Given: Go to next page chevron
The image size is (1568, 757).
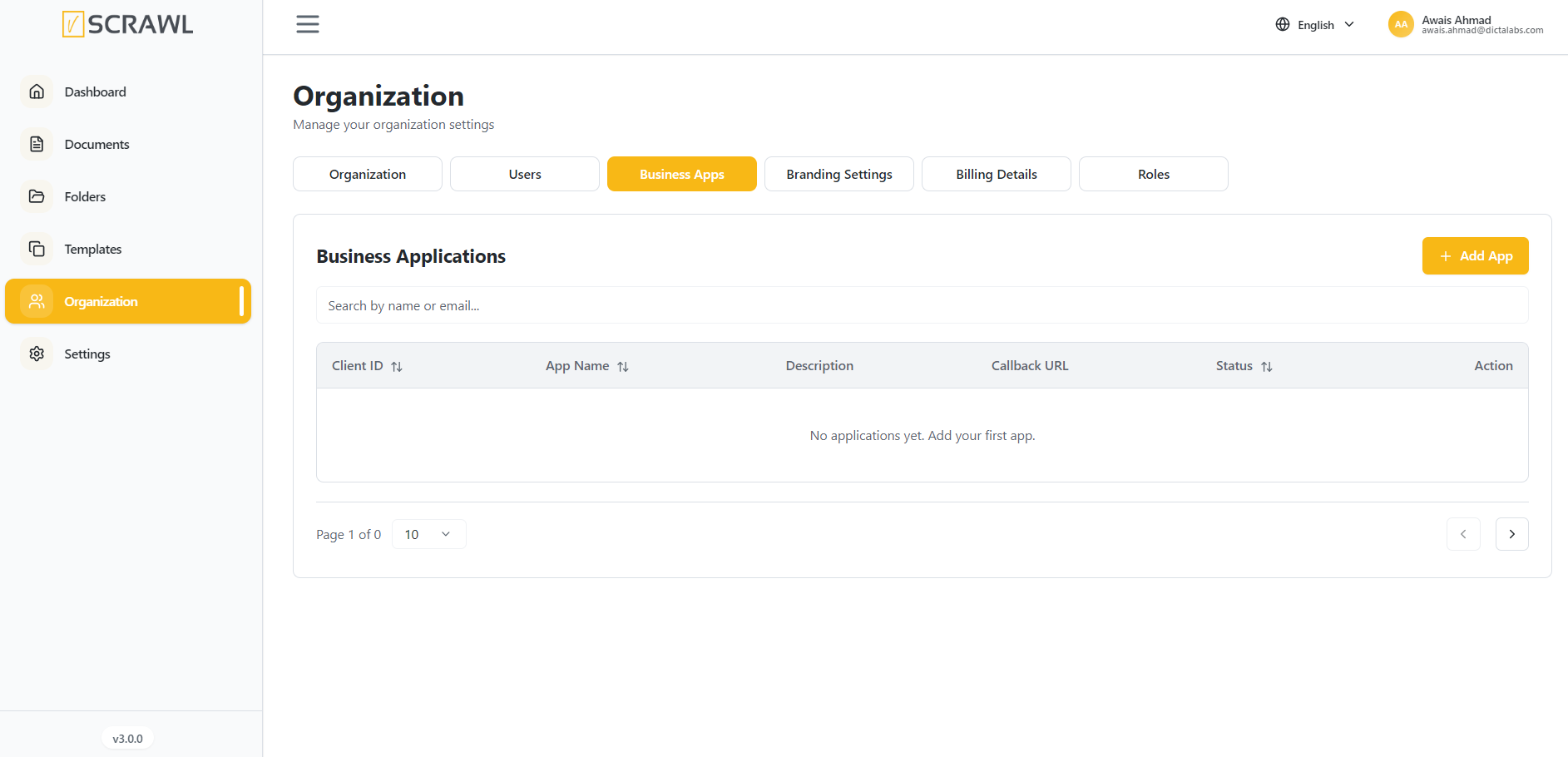Looking at the screenshot, I should (1512, 534).
